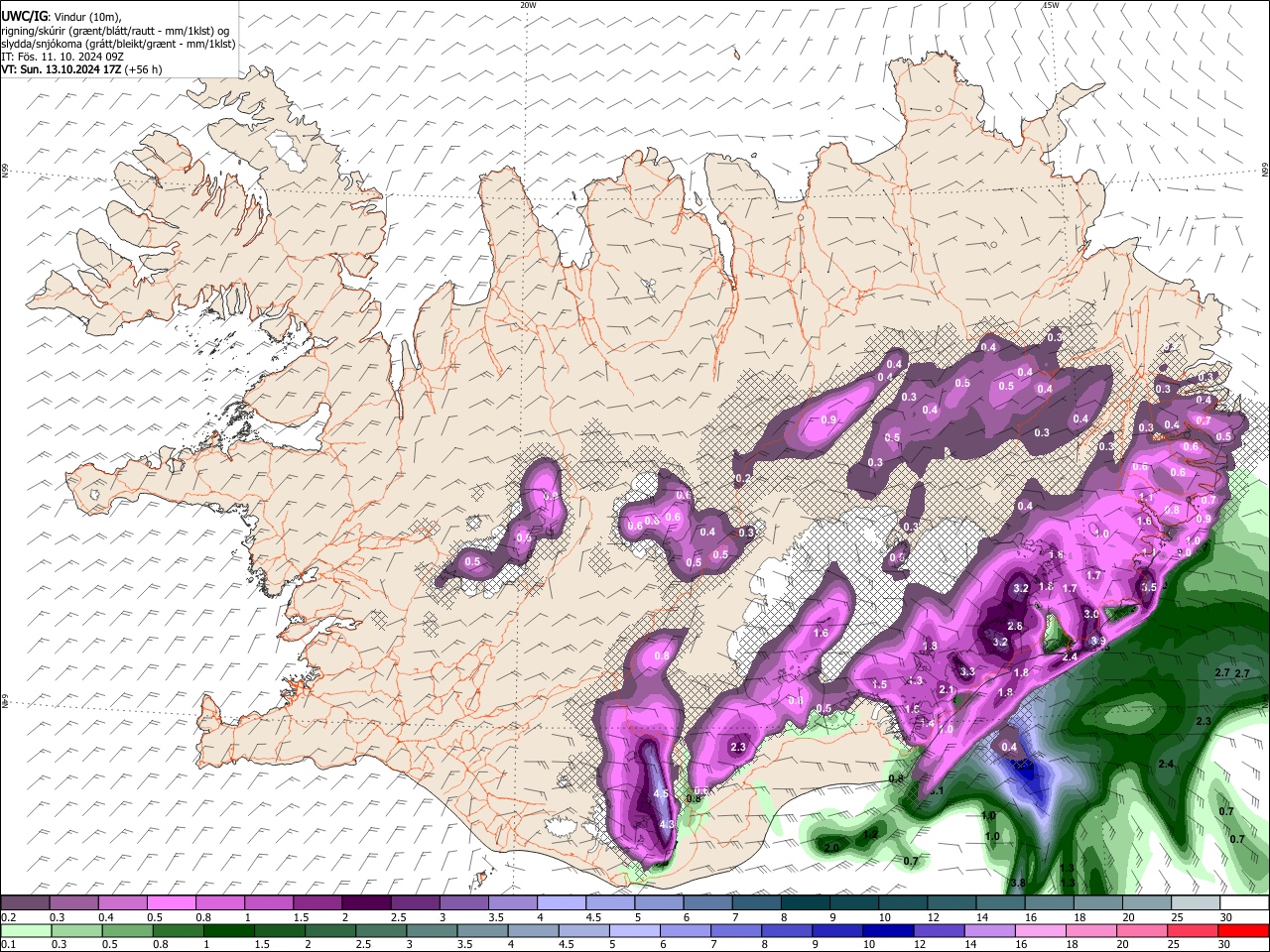Screen dimensions: 1270x952
Task: Click the '2.1' snowfall value in the southeast
Action: tap(946, 690)
